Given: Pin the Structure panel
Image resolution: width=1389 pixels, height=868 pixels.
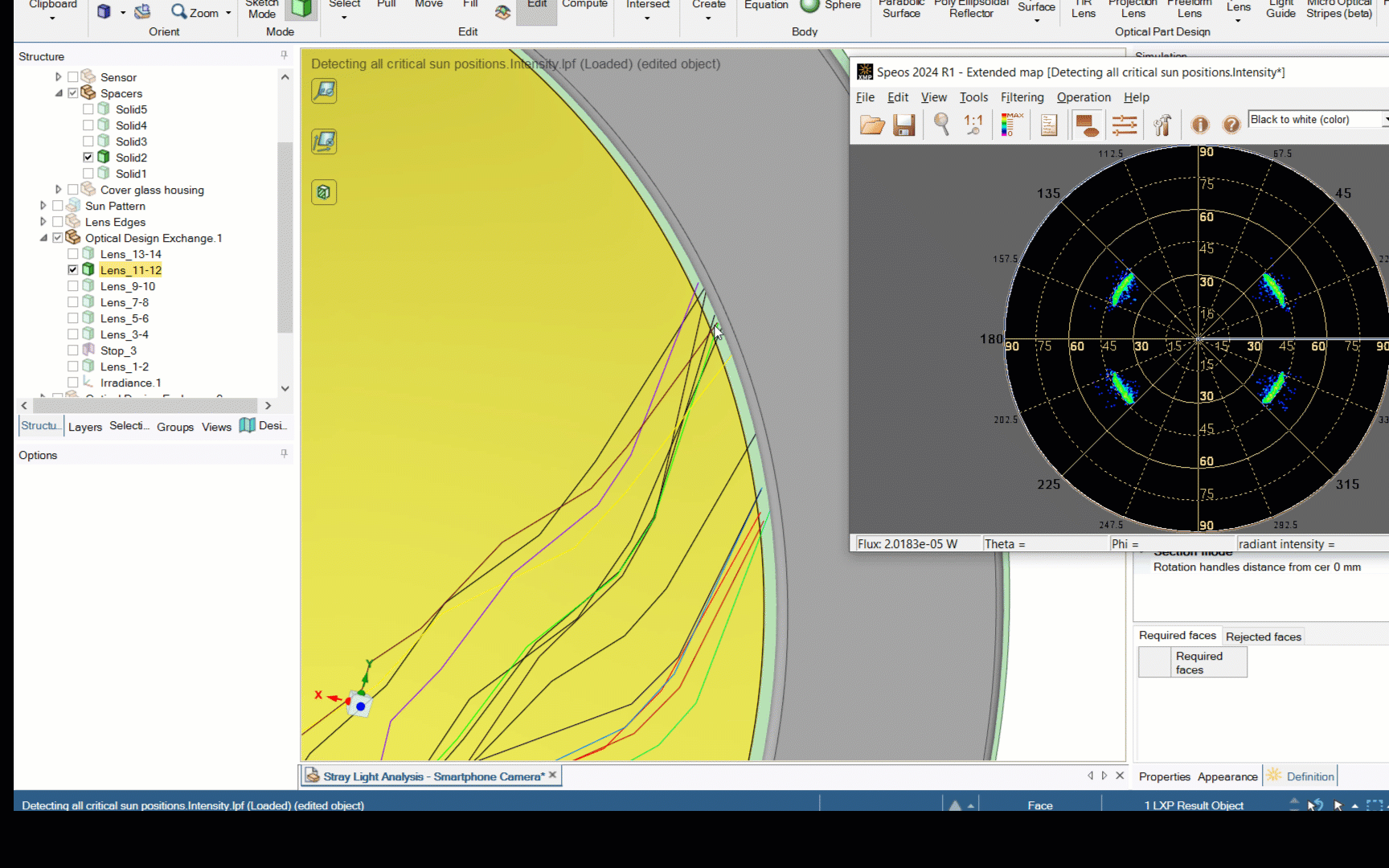Looking at the screenshot, I should pyautogui.click(x=284, y=55).
